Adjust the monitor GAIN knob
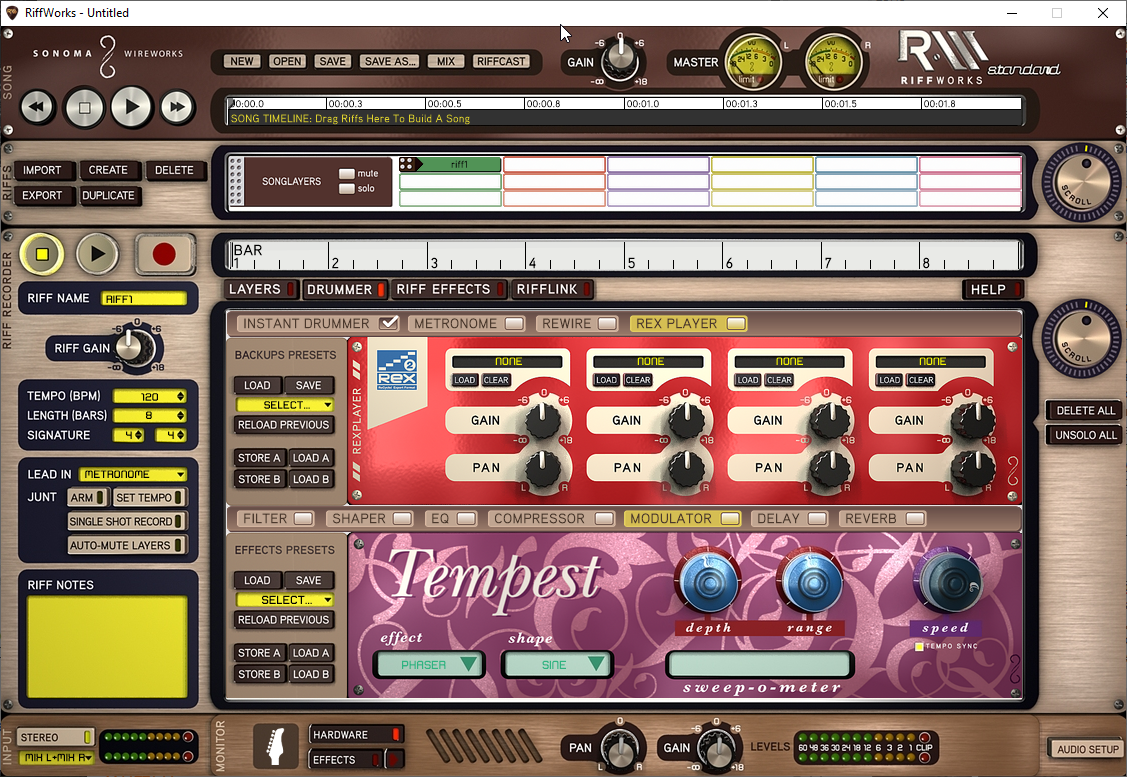This screenshot has width=1127, height=777. tap(716, 748)
